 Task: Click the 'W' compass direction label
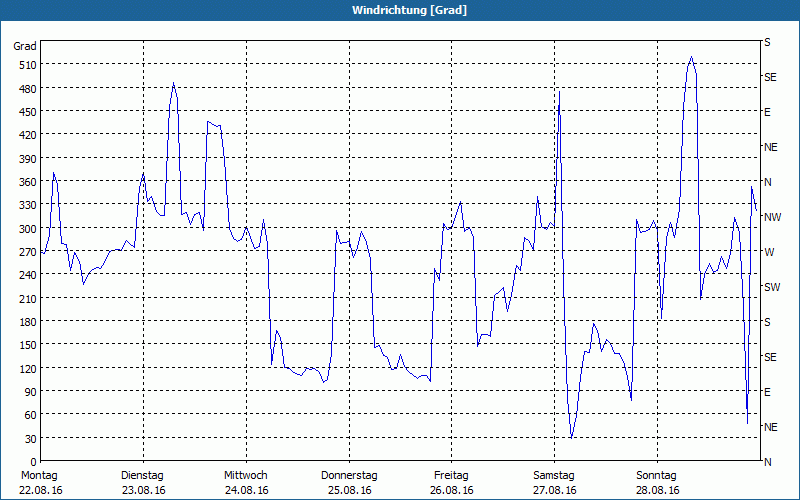click(769, 252)
